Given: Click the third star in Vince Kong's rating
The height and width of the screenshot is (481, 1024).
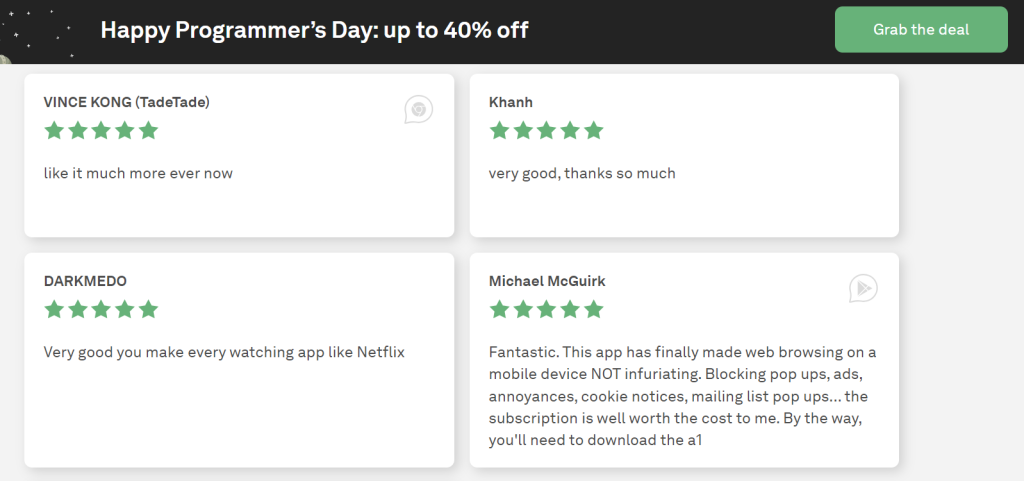Looking at the screenshot, I should pos(101,131).
